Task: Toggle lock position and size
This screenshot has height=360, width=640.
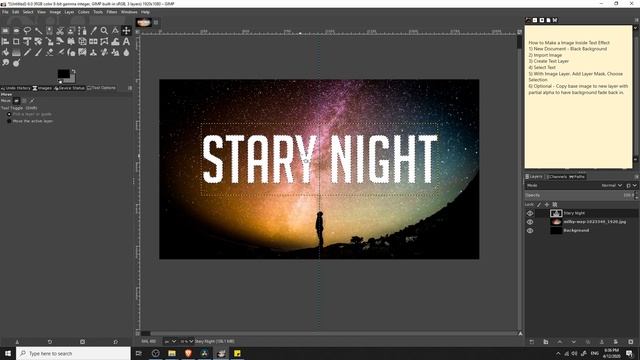Action: pos(547,204)
